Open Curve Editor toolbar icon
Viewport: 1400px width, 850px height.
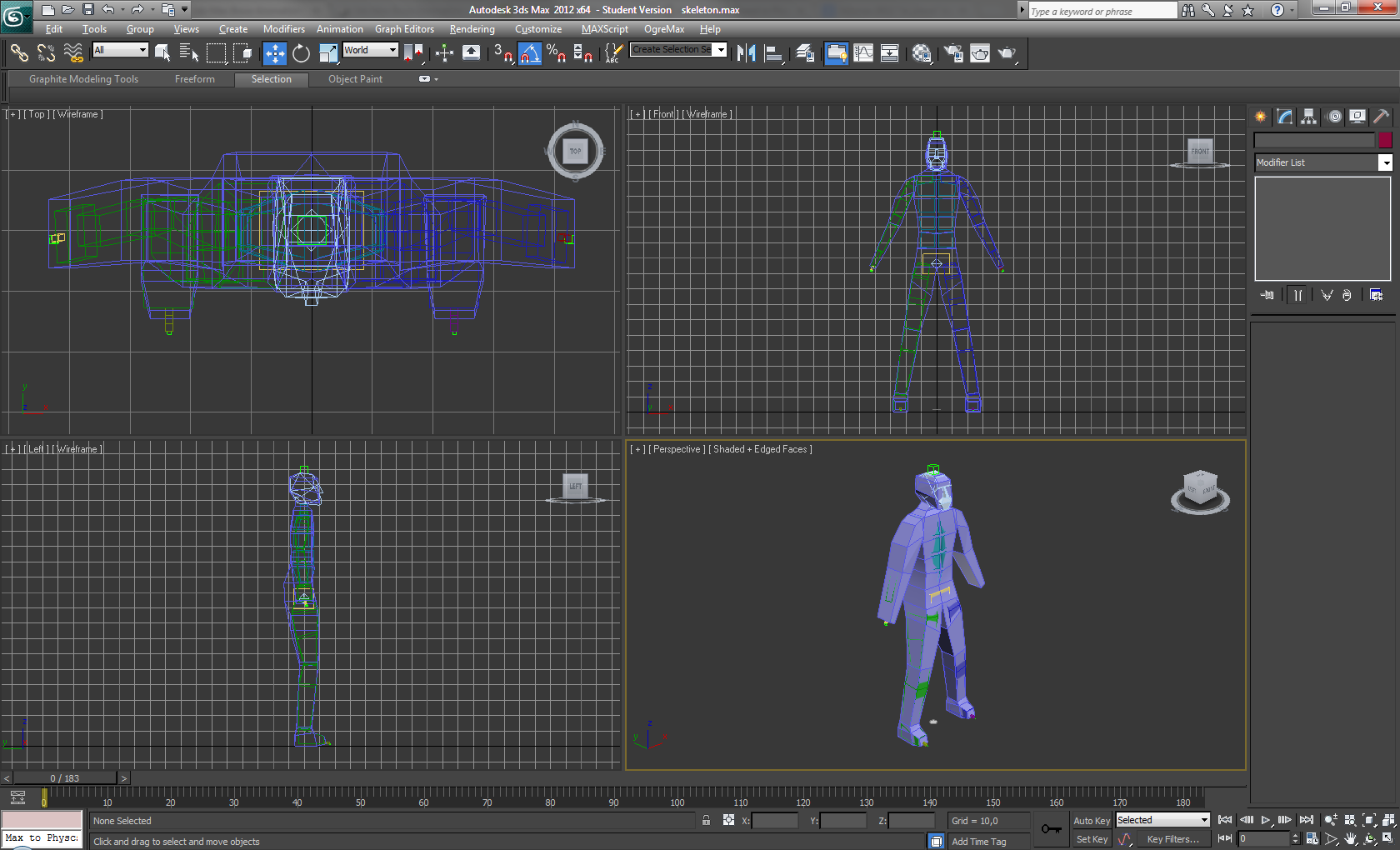point(863,53)
